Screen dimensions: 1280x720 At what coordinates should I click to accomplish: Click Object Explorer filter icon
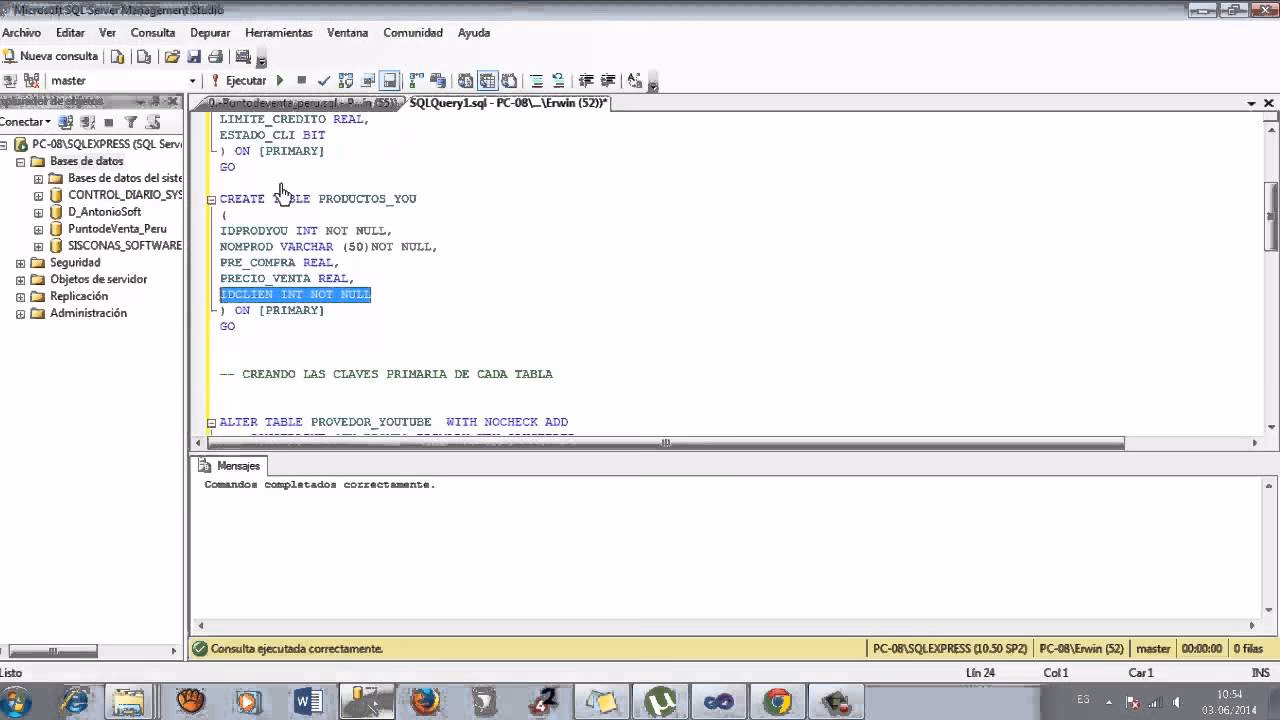130,122
